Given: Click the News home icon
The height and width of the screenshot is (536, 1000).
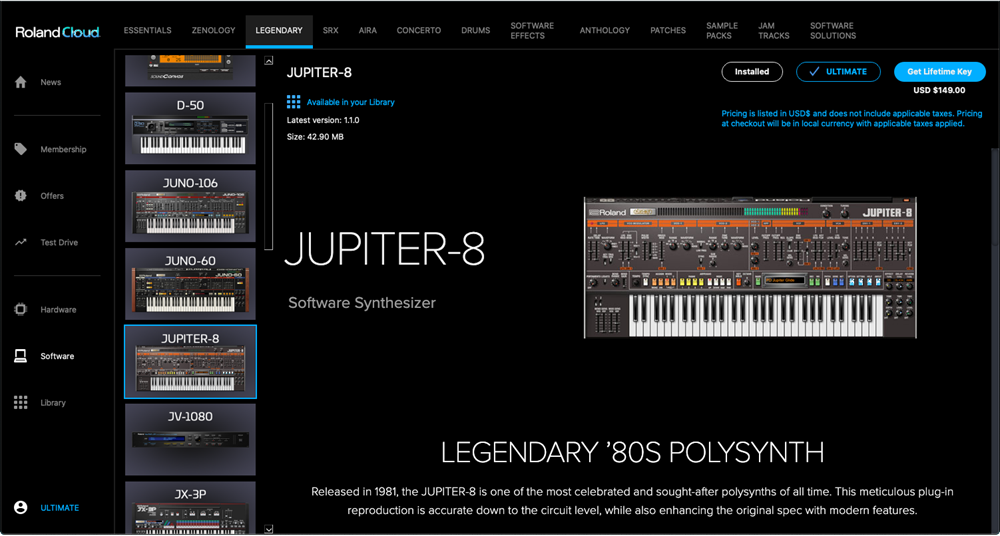Looking at the screenshot, I should tap(20, 82).
